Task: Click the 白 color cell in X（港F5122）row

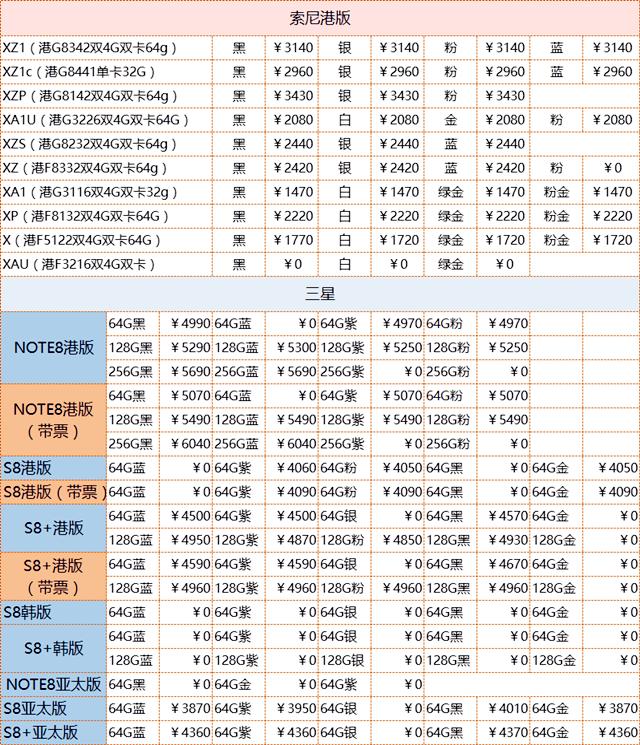Action: click(x=344, y=240)
